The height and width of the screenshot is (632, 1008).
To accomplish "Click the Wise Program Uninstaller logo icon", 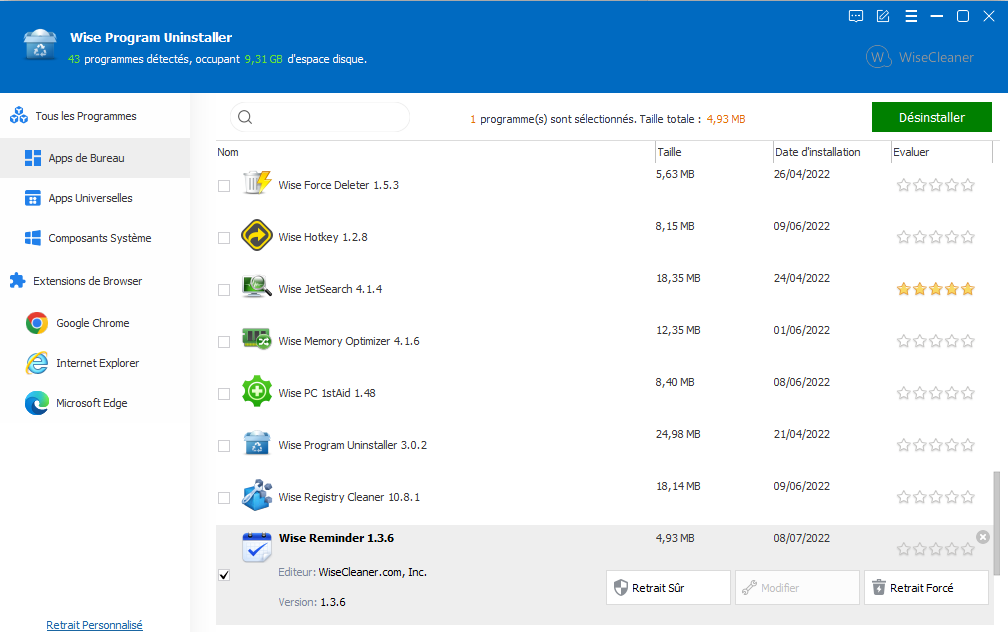I will (40, 46).
